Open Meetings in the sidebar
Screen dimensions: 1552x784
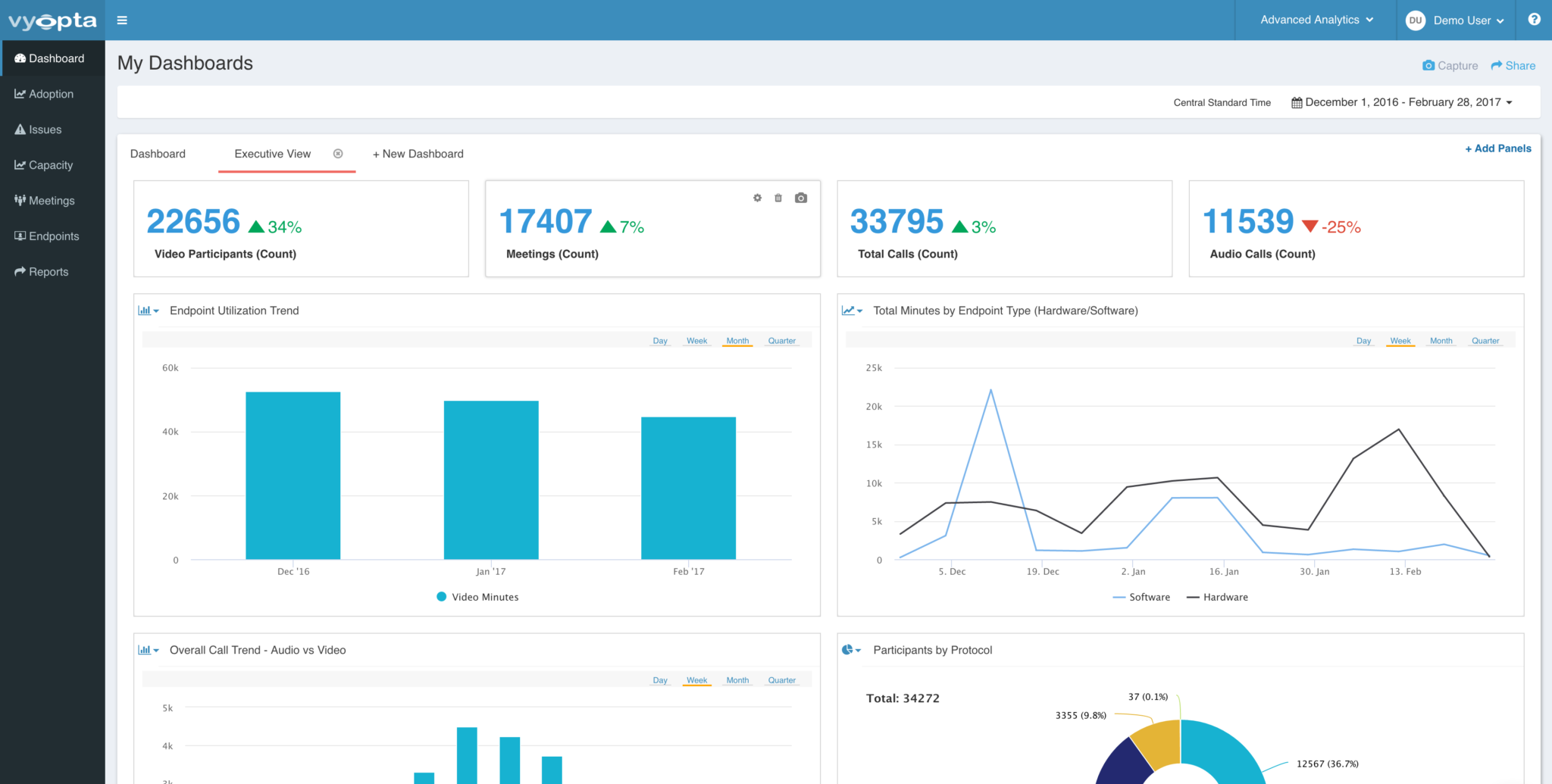pyautogui.click(x=52, y=201)
